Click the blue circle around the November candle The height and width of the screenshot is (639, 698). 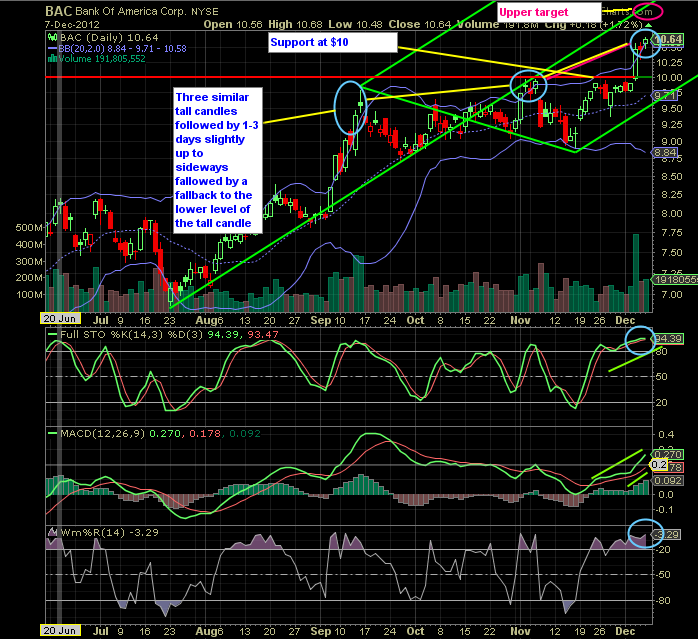click(527, 85)
